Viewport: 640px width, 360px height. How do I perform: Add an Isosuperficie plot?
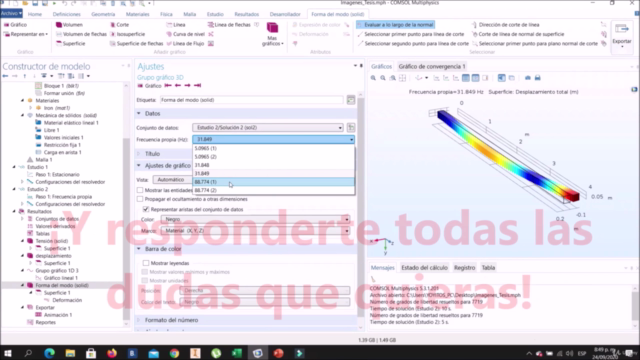tap(127, 34)
